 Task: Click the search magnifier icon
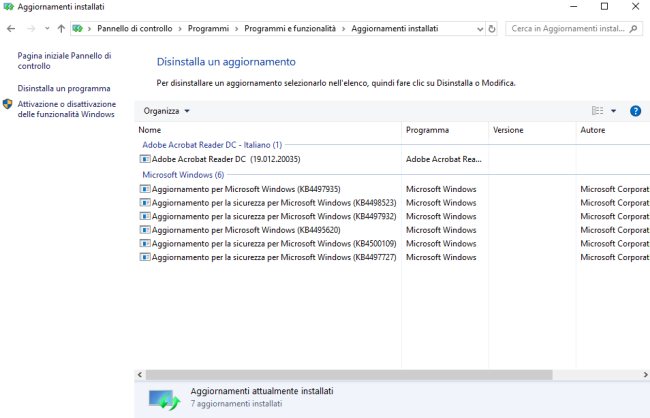[x=633, y=29]
